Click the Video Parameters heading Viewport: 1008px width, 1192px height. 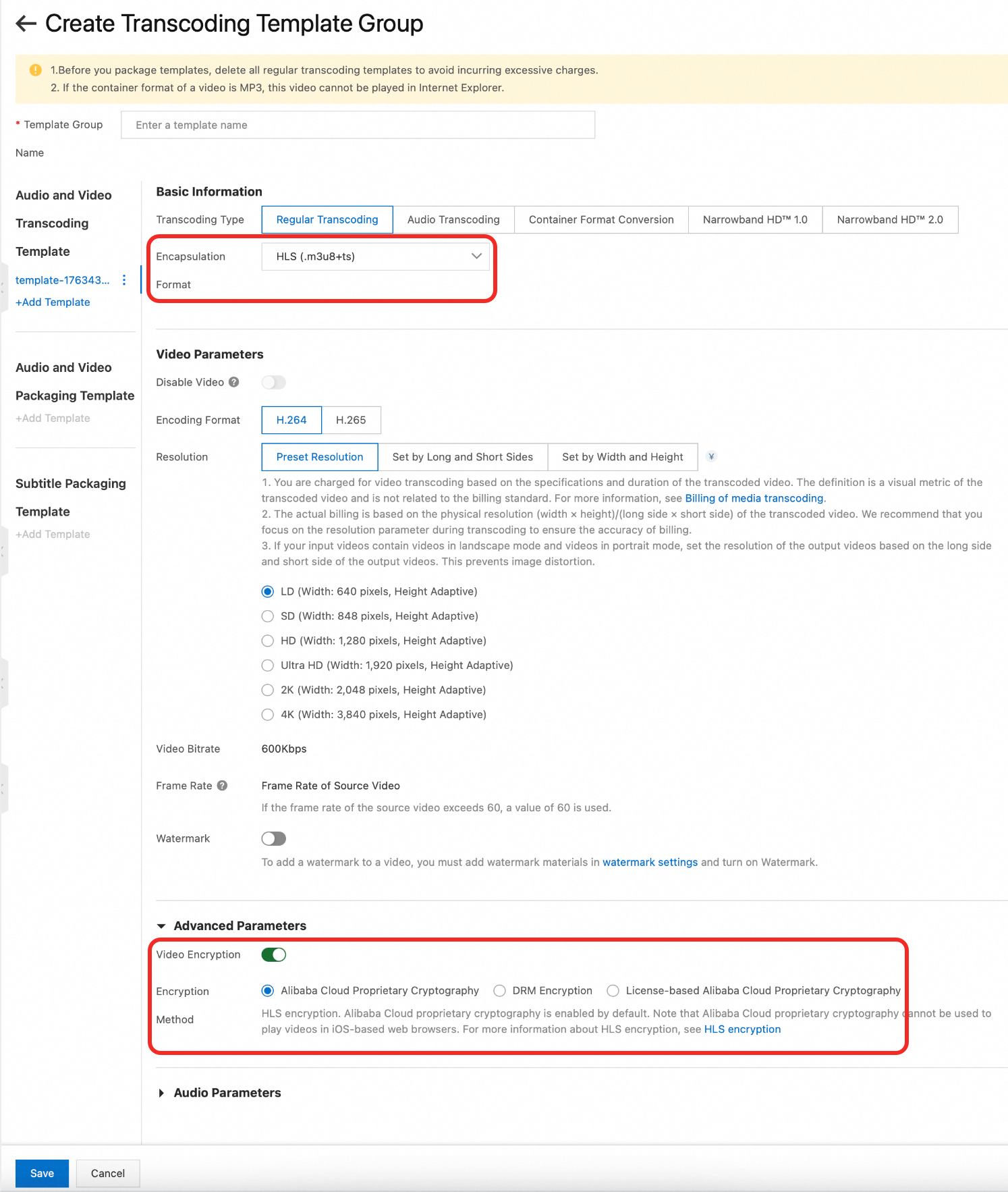coord(210,354)
